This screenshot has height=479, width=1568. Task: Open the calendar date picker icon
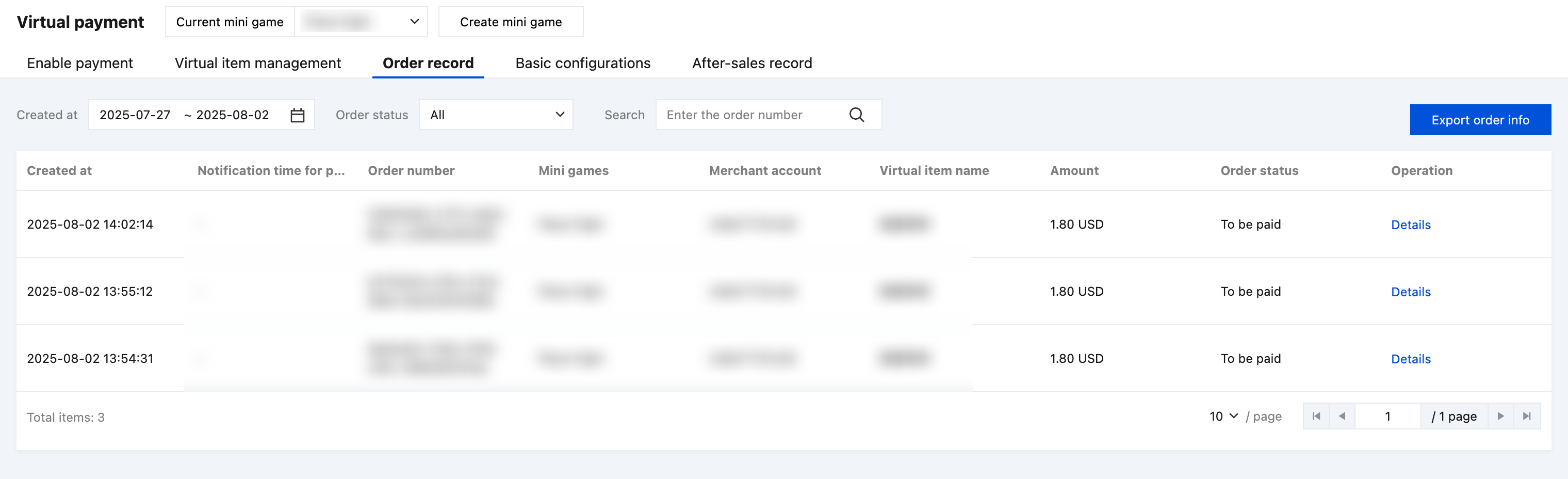(297, 115)
